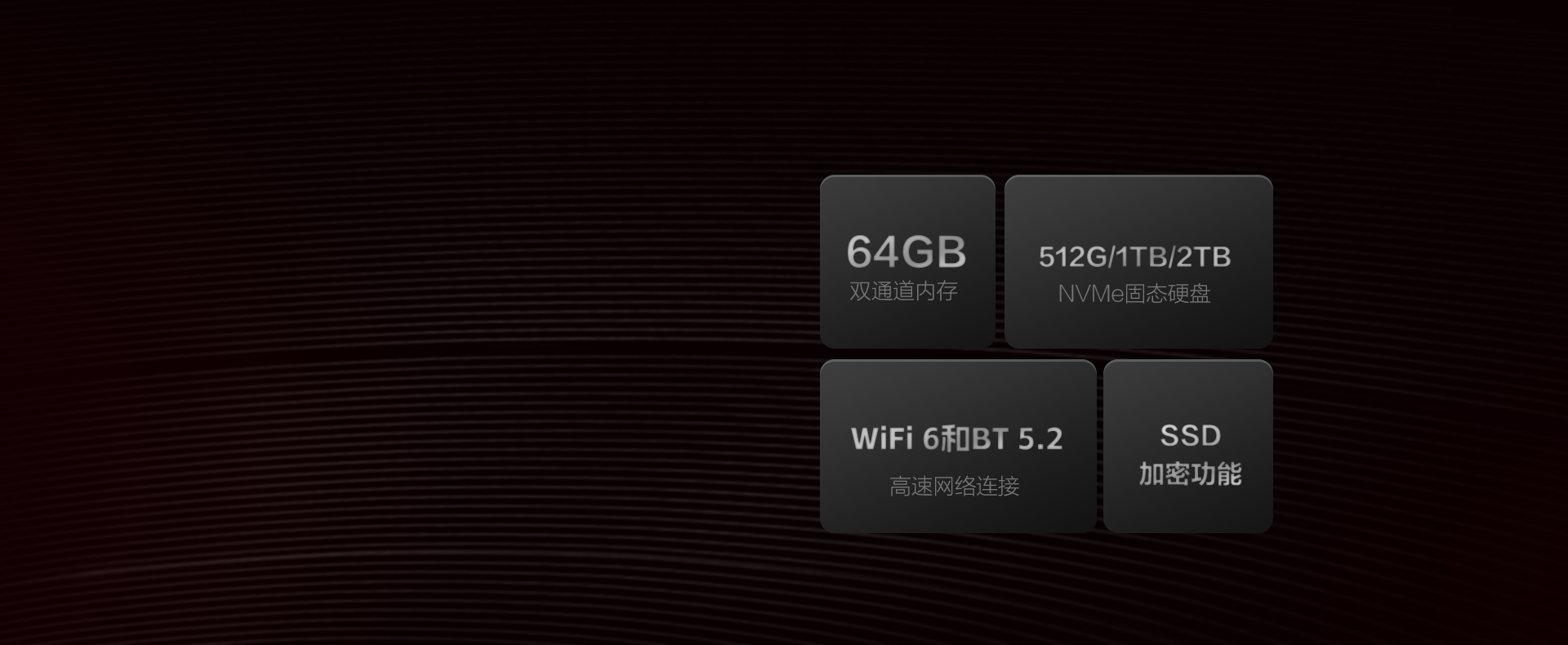This screenshot has height=645, width=1568.
Task: Click the 双通道内存 subtitle label
Action: [x=903, y=291]
